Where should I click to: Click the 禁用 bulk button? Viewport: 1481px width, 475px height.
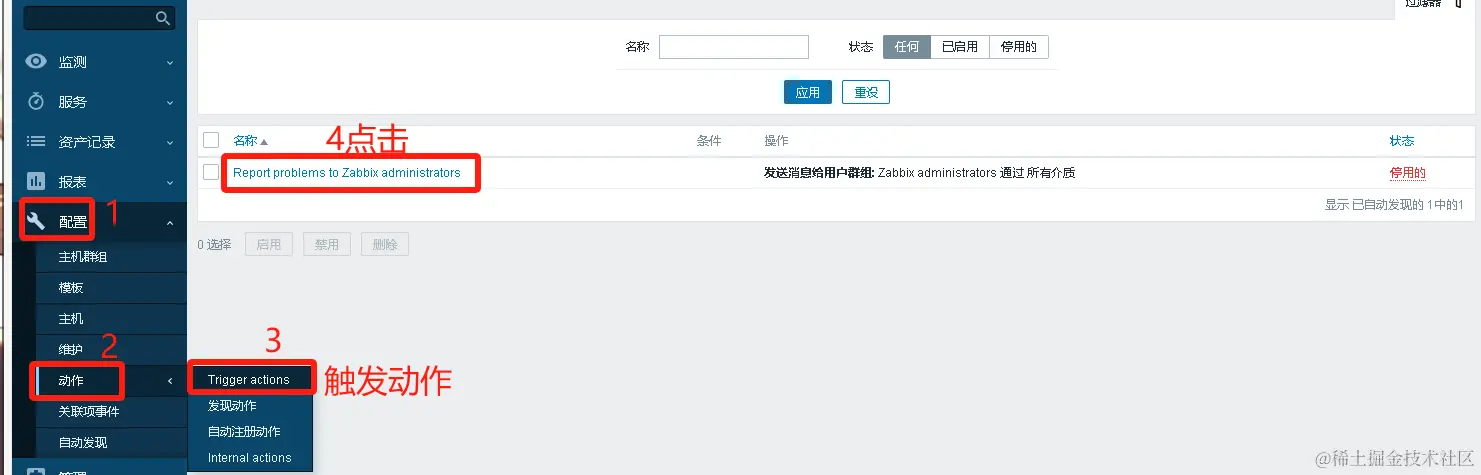point(327,244)
